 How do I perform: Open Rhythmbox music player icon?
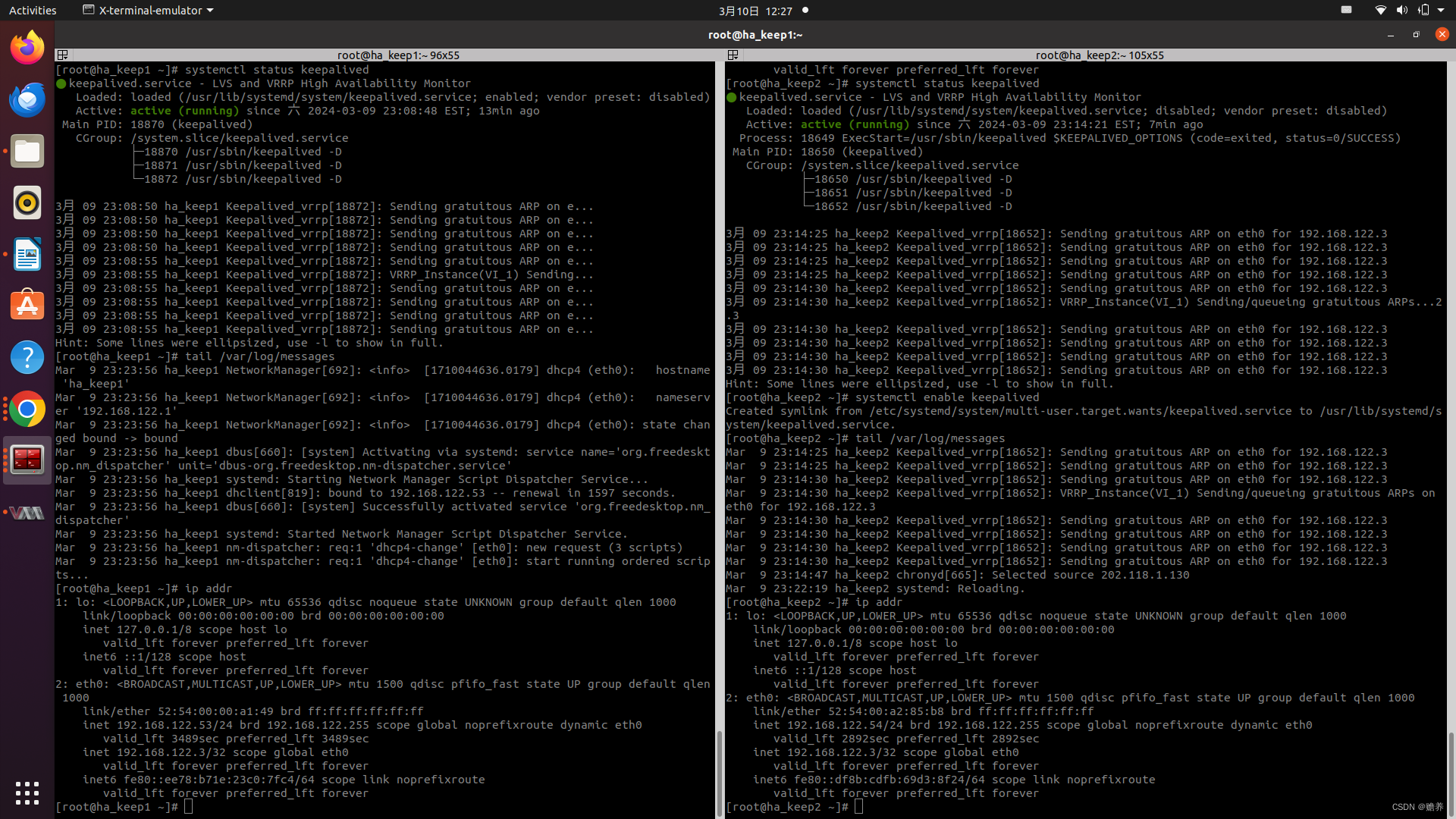(x=27, y=202)
